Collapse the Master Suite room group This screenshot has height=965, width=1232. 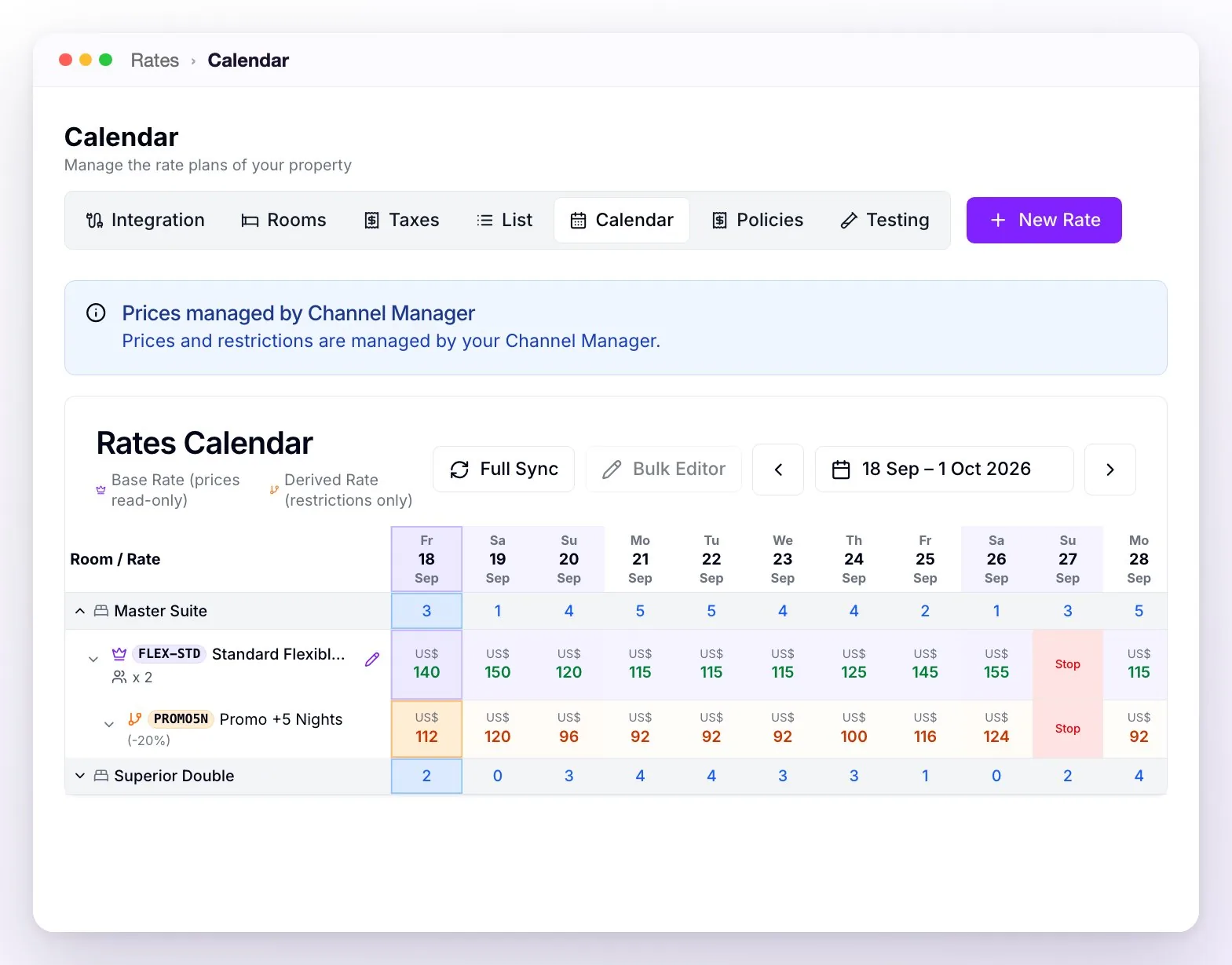click(80, 611)
